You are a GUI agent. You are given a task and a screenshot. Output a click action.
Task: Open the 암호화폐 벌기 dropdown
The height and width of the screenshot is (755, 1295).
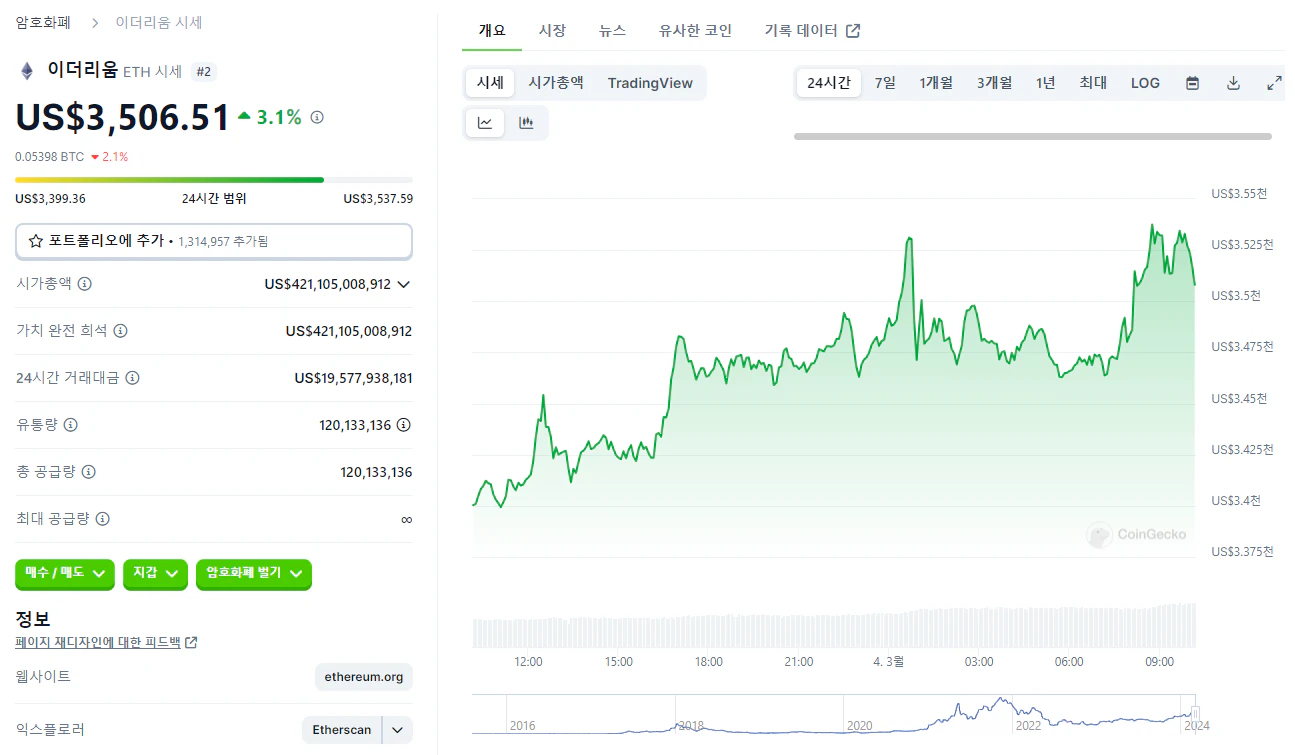(x=254, y=573)
